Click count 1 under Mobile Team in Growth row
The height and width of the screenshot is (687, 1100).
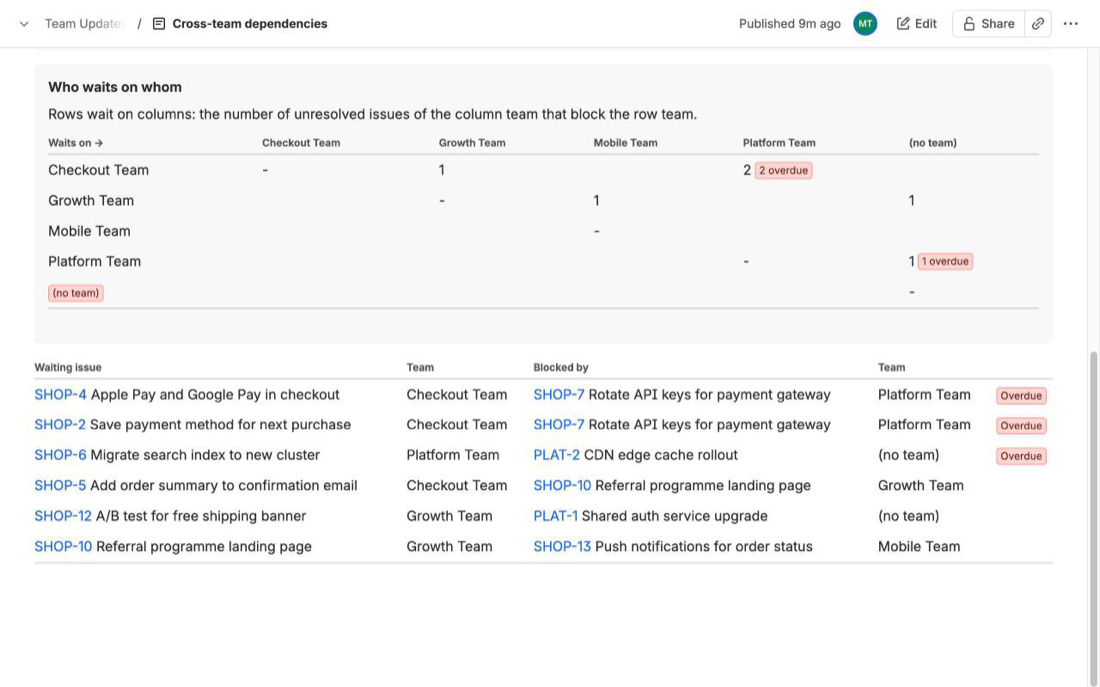(596, 200)
